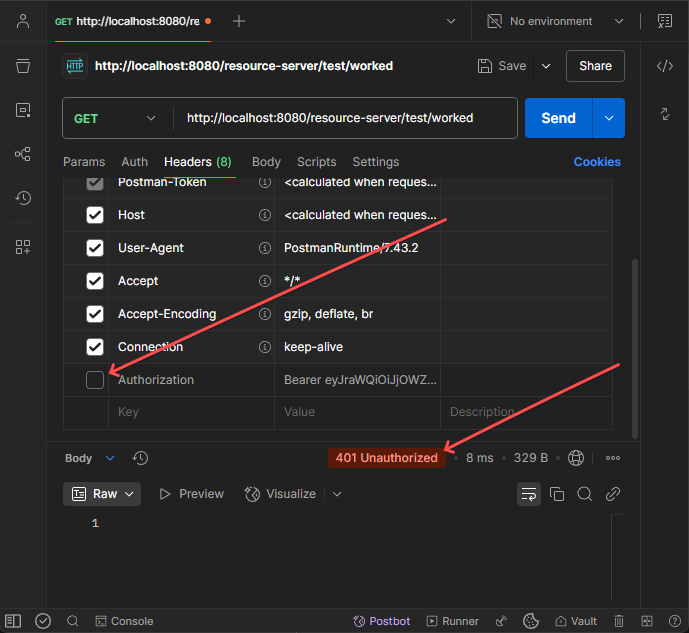Open the Raw format dropdown

102,494
